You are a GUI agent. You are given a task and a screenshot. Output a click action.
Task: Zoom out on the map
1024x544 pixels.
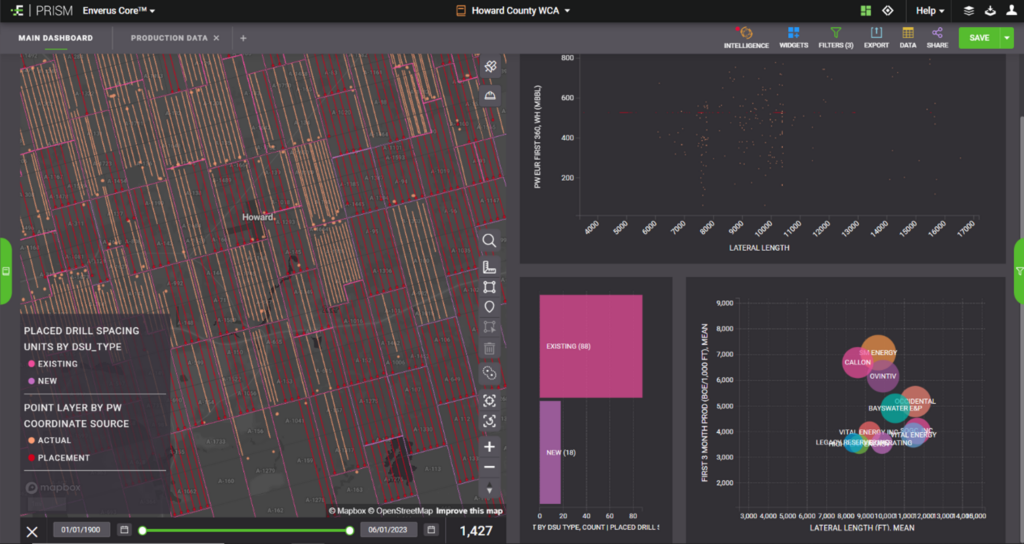coord(490,468)
